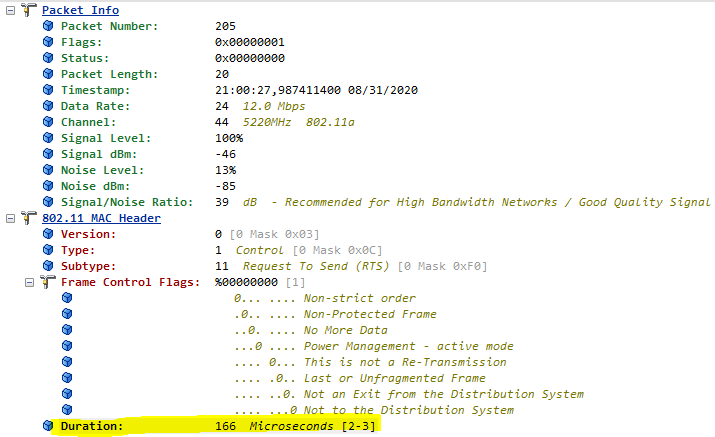Collapse the 802.11 MAC Header section
Screen dimensions: 715x437
pos(8,218)
